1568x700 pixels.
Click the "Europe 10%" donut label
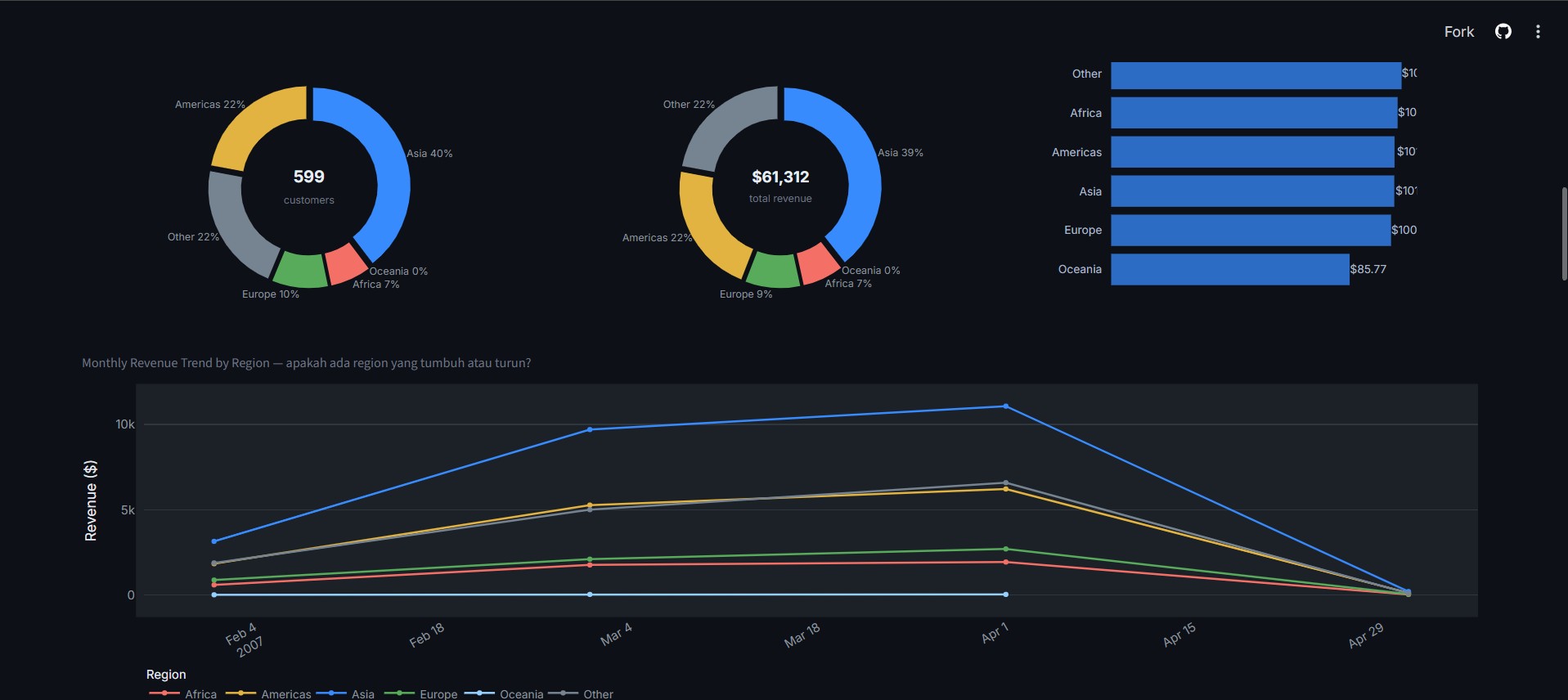point(271,294)
